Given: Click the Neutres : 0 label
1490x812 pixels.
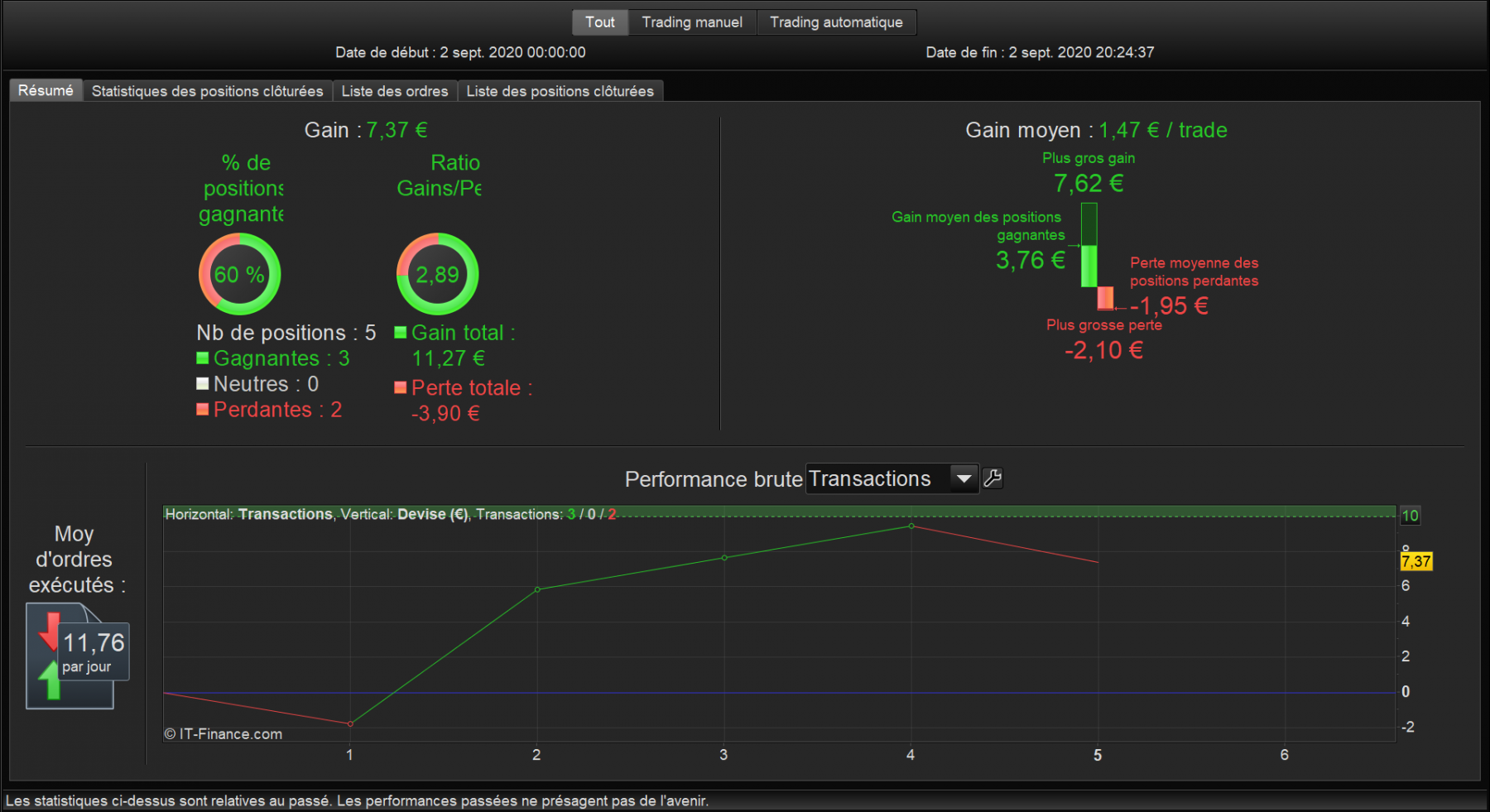Looking at the screenshot, I should pyautogui.click(x=266, y=384).
